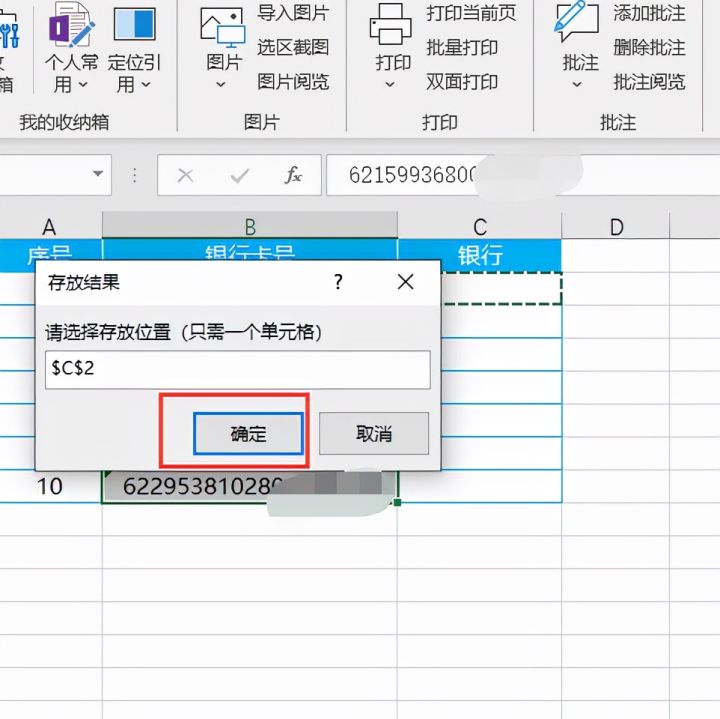Expand the 批注 dropdown arrow

[x=577, y=84]
